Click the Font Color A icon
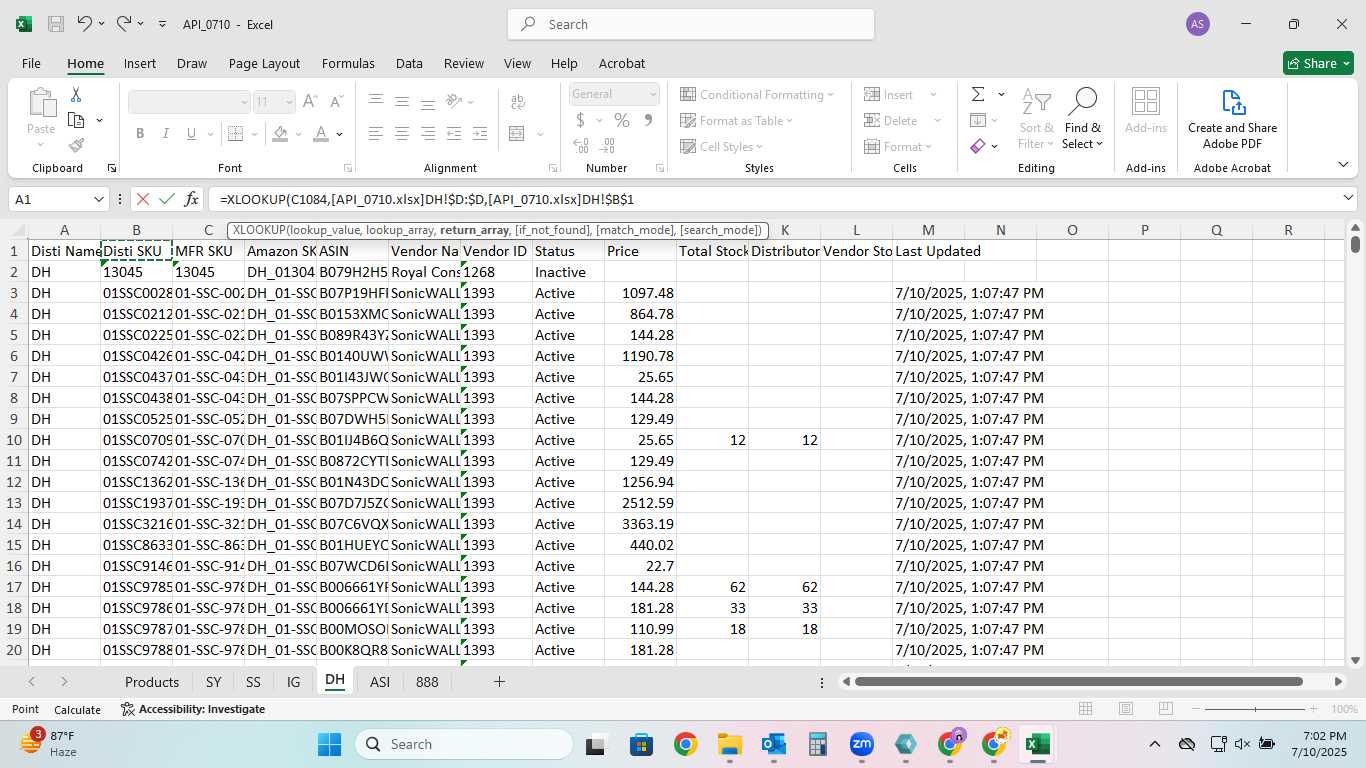 (x=321, y=133)
